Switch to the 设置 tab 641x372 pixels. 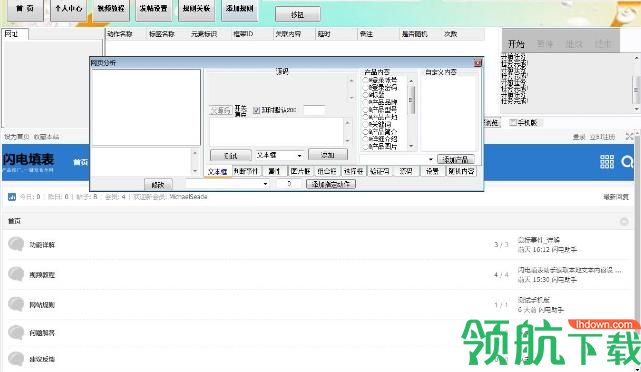[432, 171]
